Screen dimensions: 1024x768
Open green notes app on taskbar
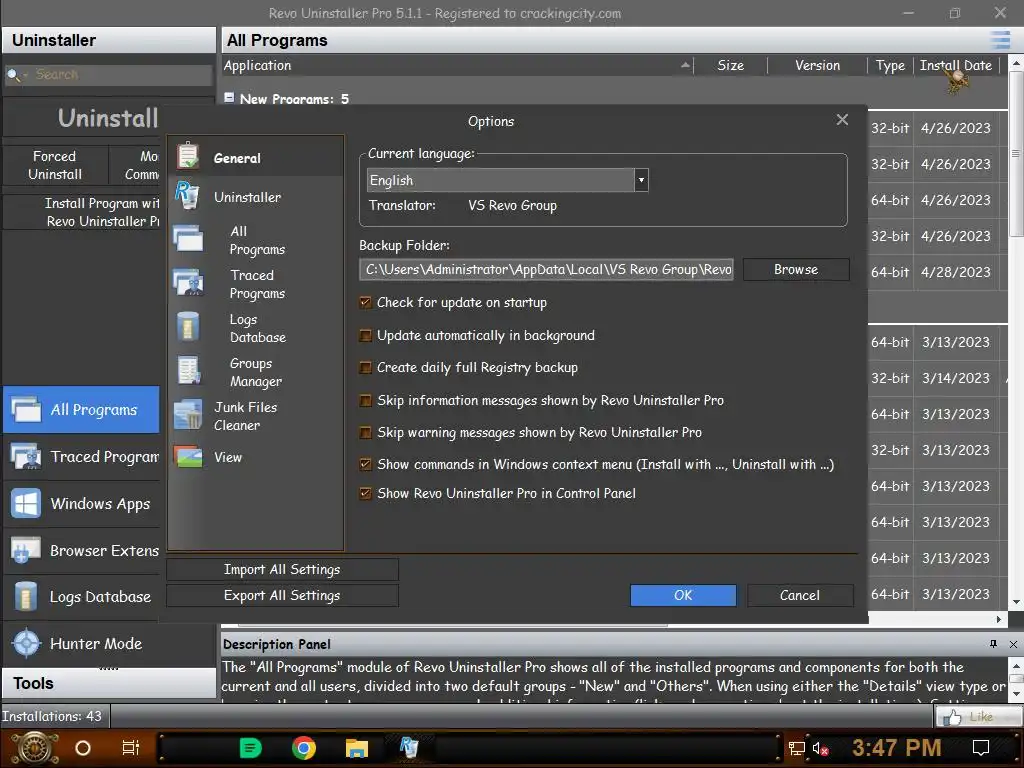click(250, 748)
